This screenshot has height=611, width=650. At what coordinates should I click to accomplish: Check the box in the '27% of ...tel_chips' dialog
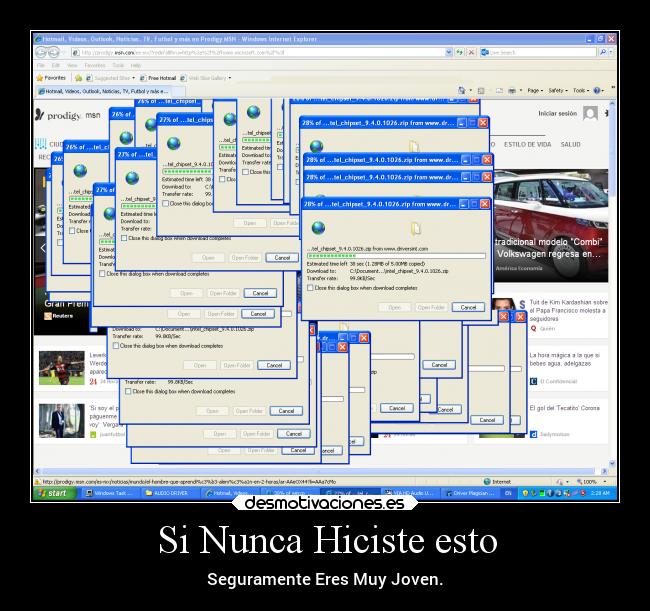click(x=166, y=204)
